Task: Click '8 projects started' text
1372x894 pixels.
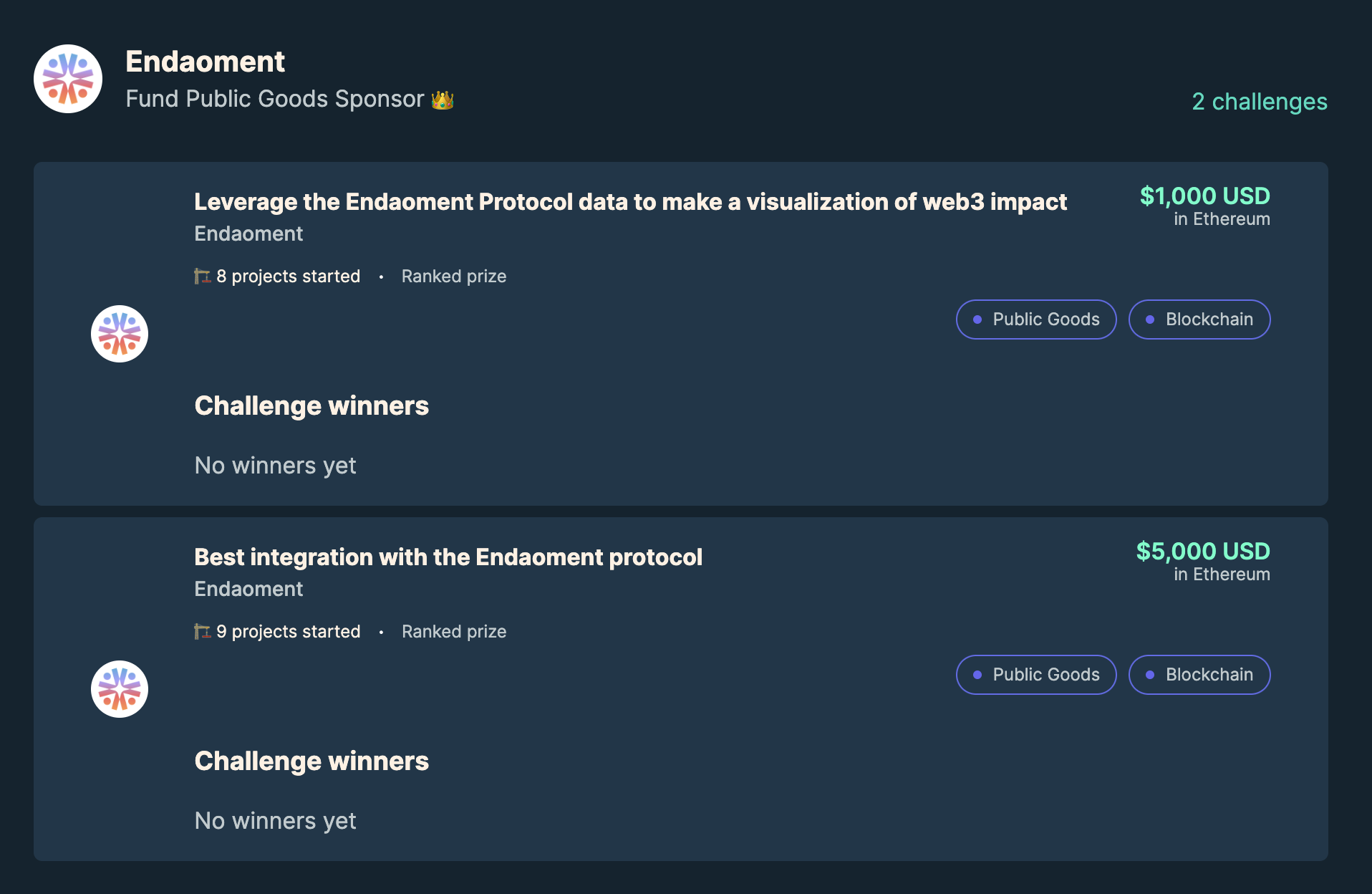Action: coord(289,277)
